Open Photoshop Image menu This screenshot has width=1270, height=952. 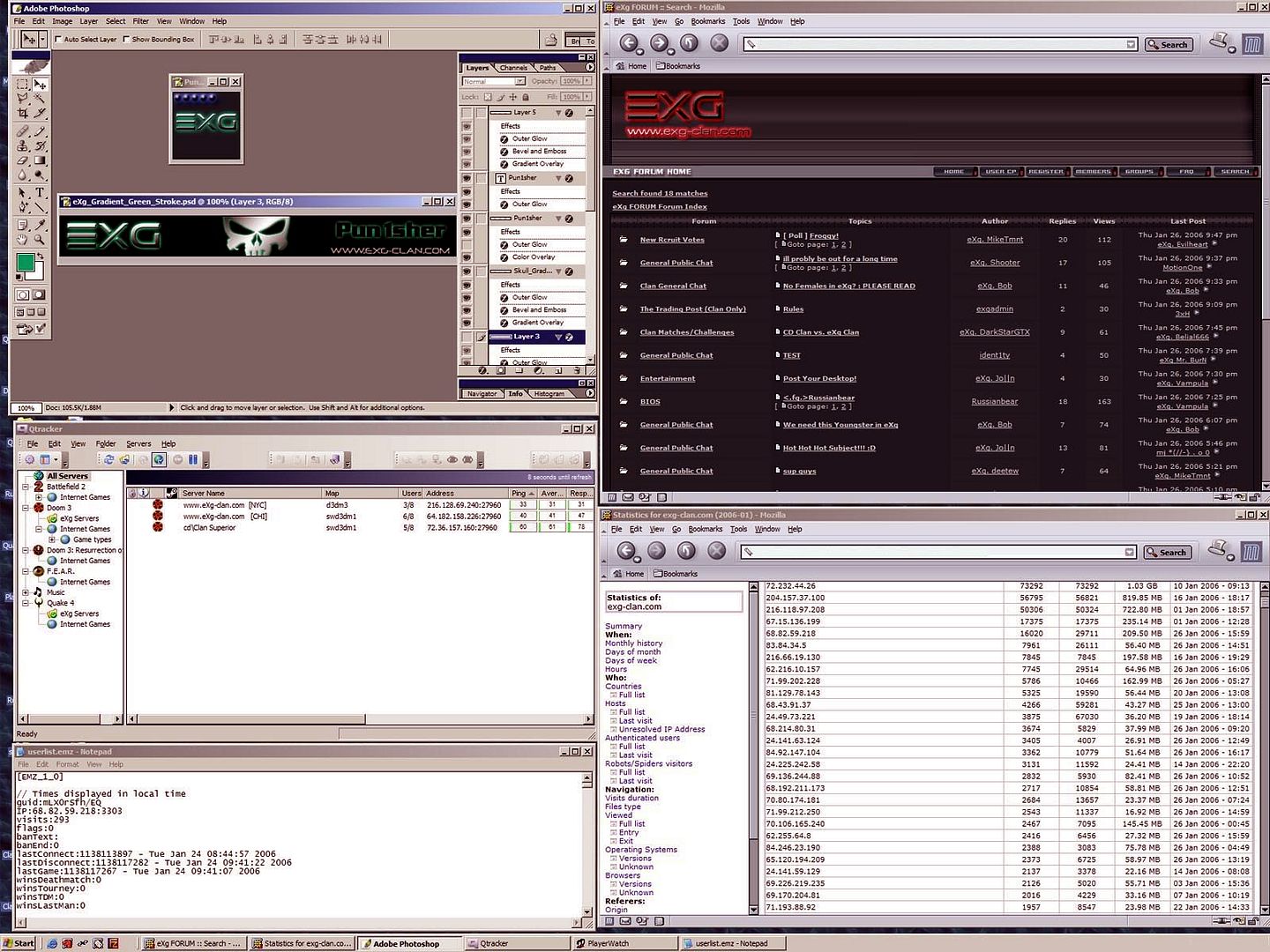point(62,21)
